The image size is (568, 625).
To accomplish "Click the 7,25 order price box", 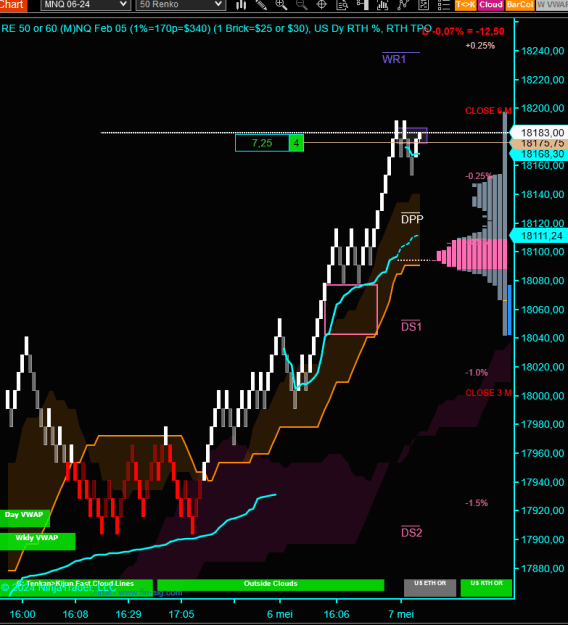I will [x=262, y=143].
